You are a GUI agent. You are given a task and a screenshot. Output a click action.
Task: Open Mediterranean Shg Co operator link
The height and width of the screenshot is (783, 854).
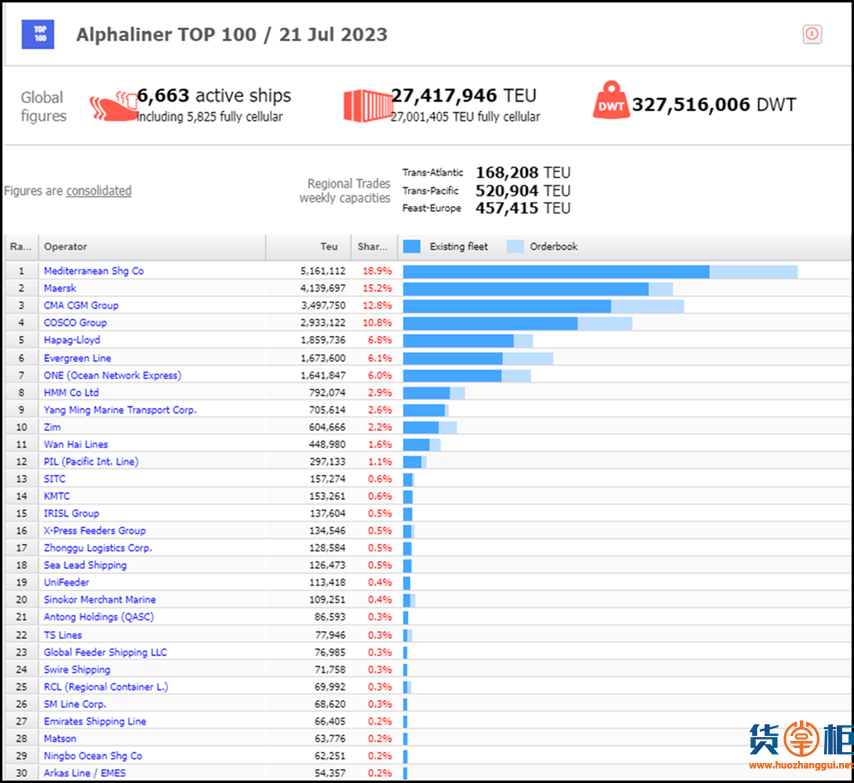(94, 271)
